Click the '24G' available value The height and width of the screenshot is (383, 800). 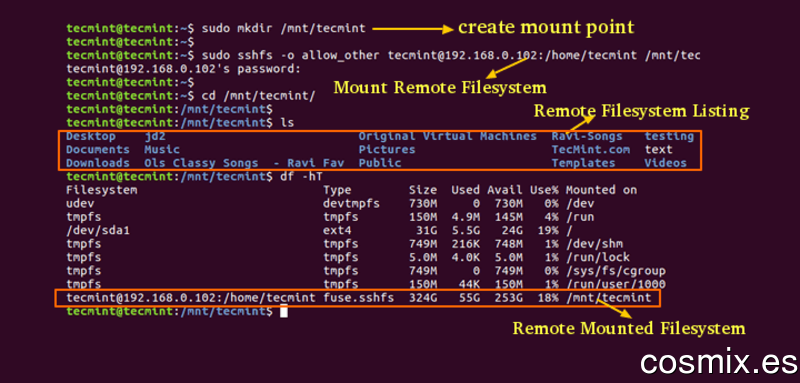coord(512,231)
